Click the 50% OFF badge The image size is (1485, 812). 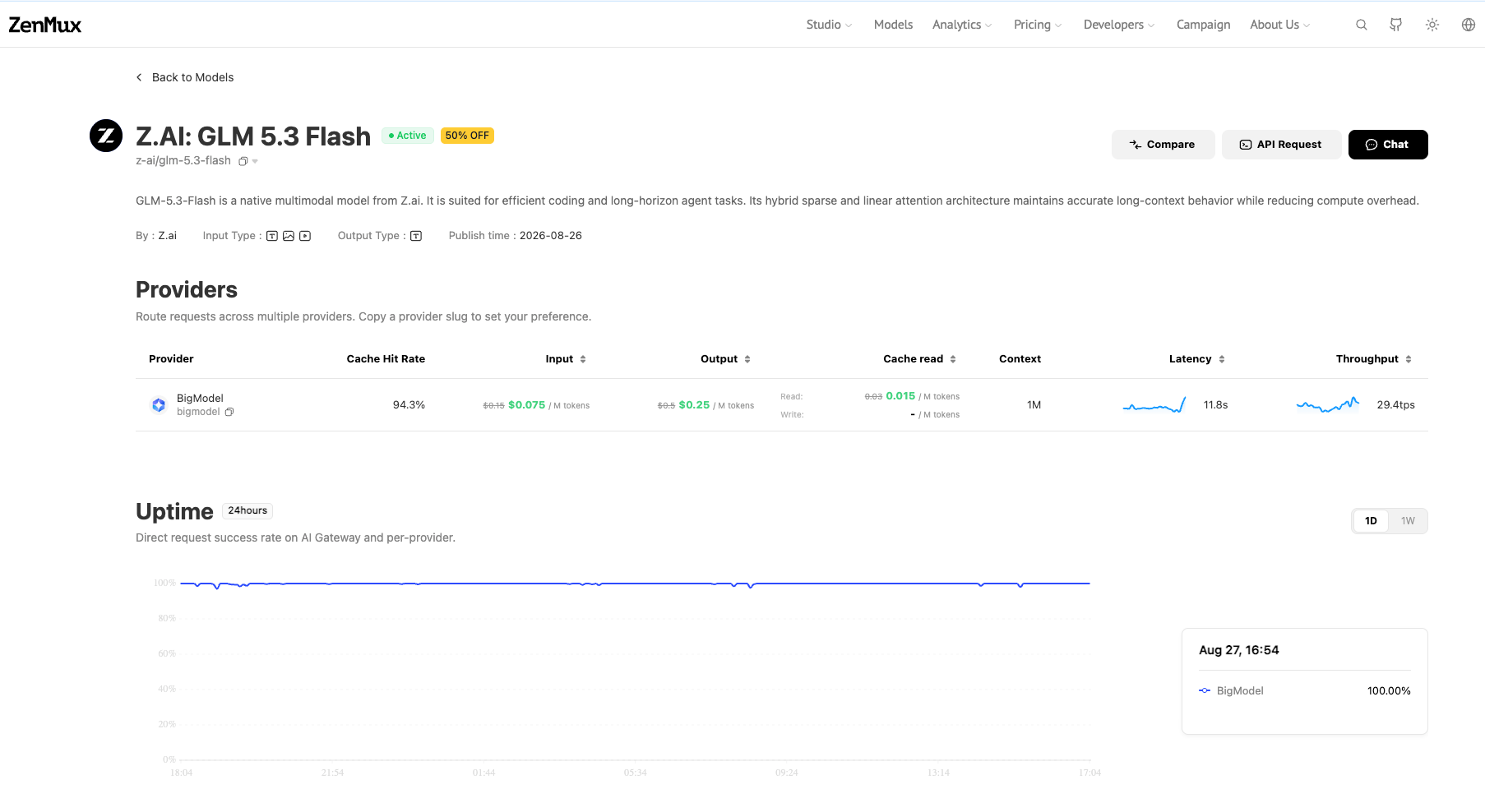point(467,136)
